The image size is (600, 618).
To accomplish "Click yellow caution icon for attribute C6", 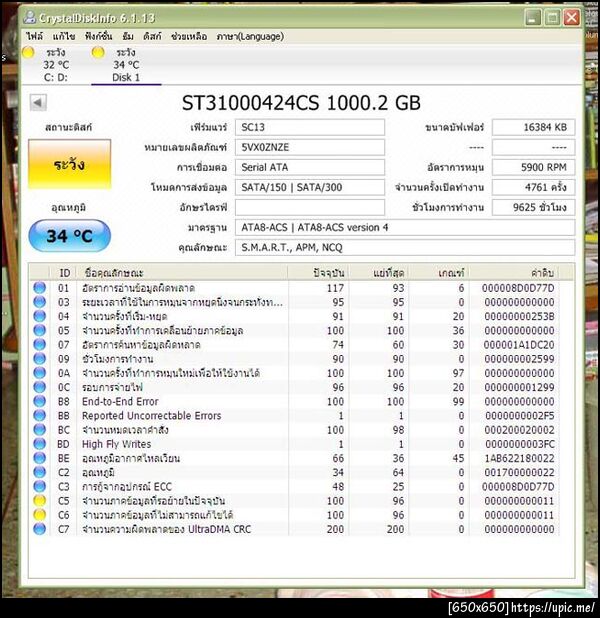I will [x=39, y=515].
